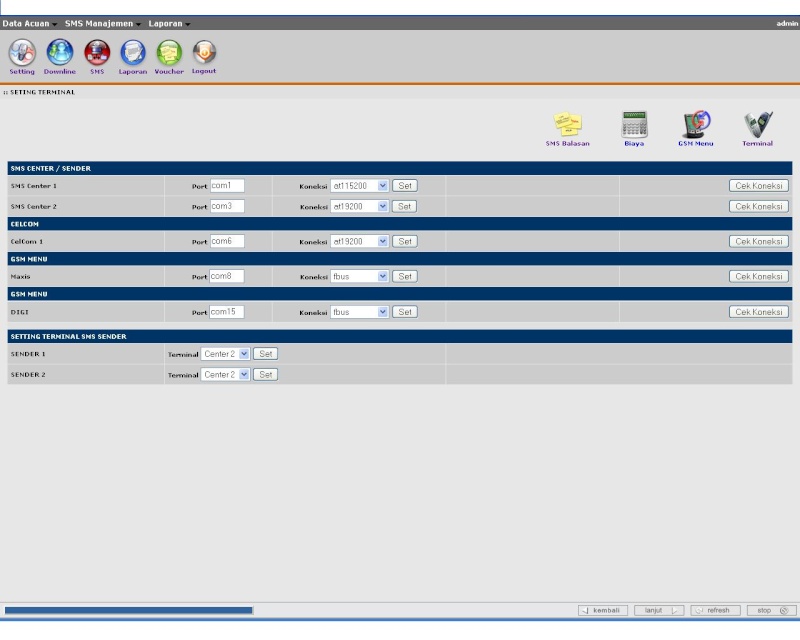The width and height of the screenshot is (800, 640).
Task: Click Cek Koneksi for DIGI
Action: [759, 312]
